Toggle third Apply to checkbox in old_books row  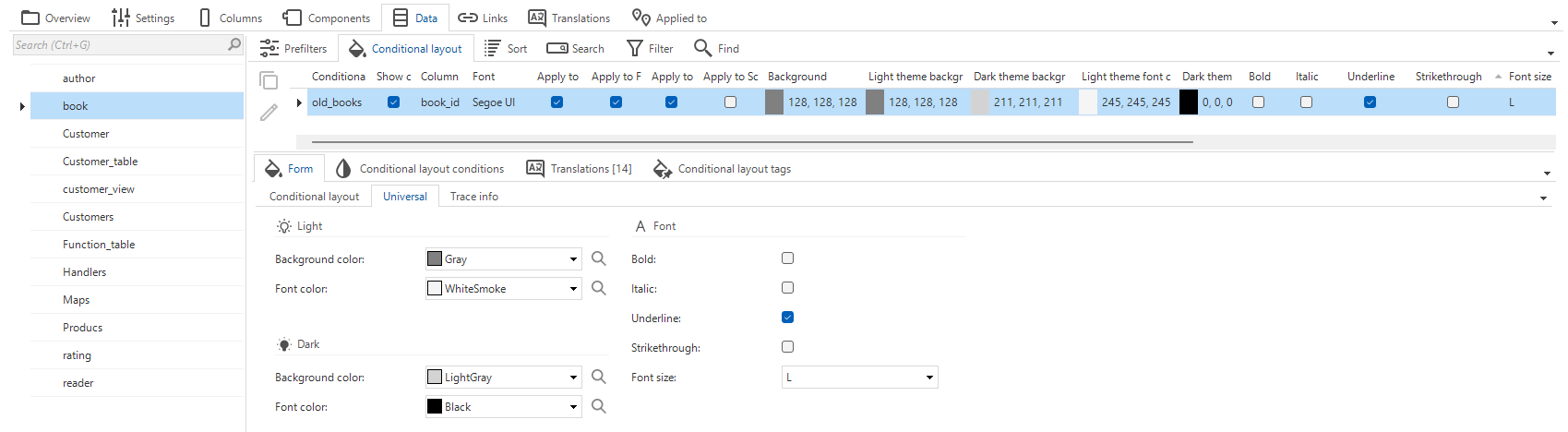coord(671,102)
